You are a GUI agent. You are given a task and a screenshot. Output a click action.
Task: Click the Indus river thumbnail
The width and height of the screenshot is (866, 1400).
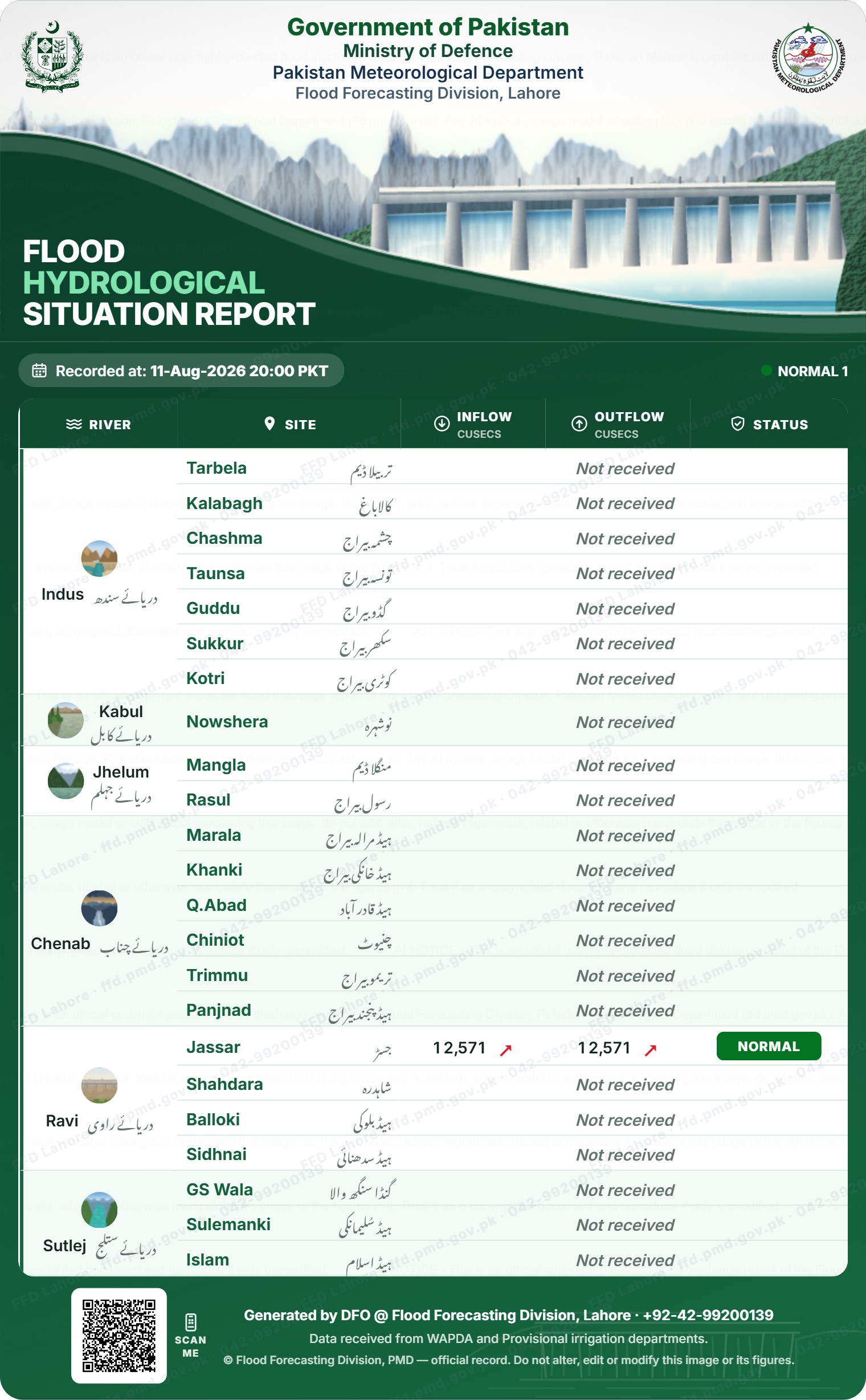coord(99,558)
